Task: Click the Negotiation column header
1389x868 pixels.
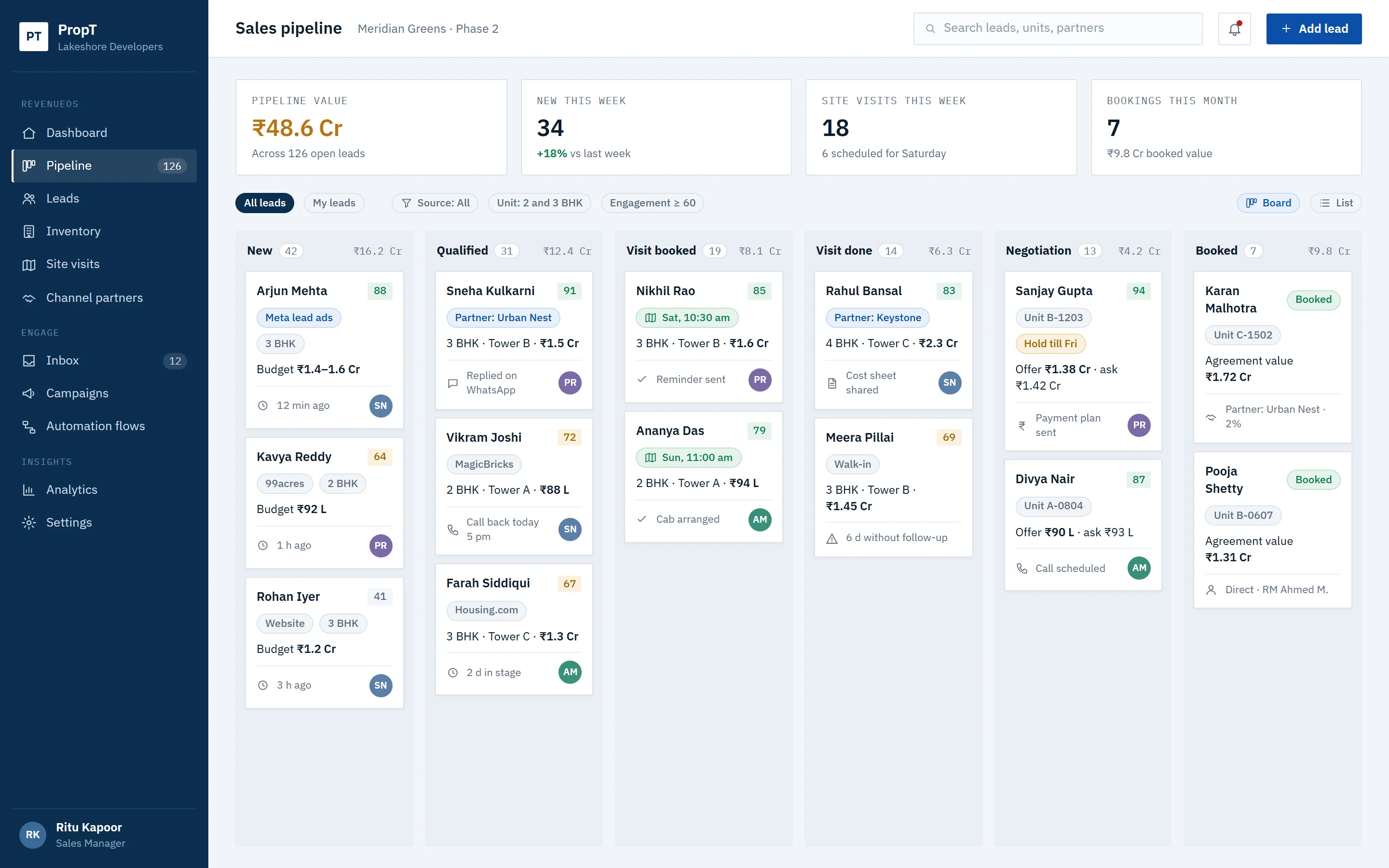Action: 1082,251
